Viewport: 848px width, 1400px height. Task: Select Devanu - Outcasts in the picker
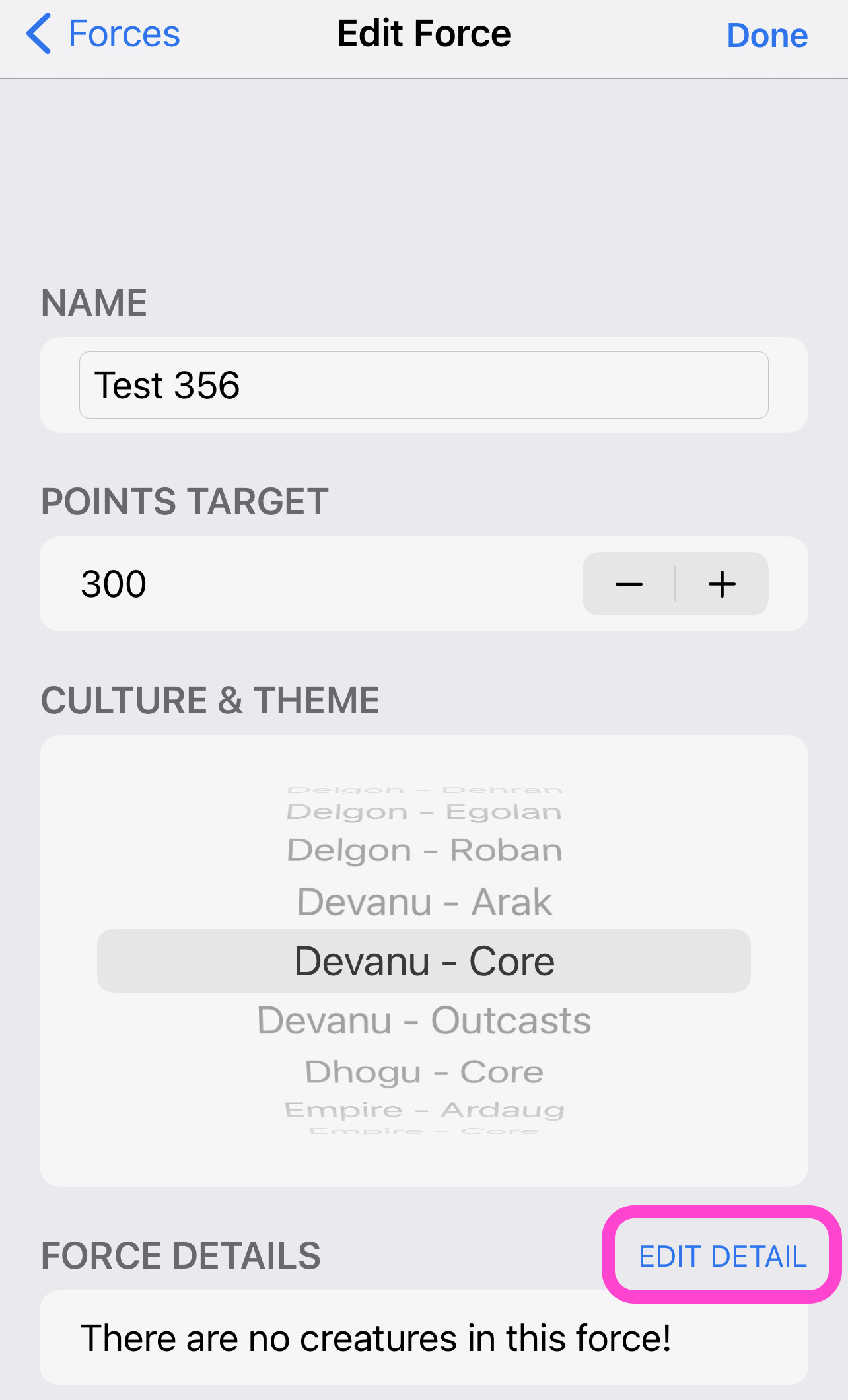424,1020
